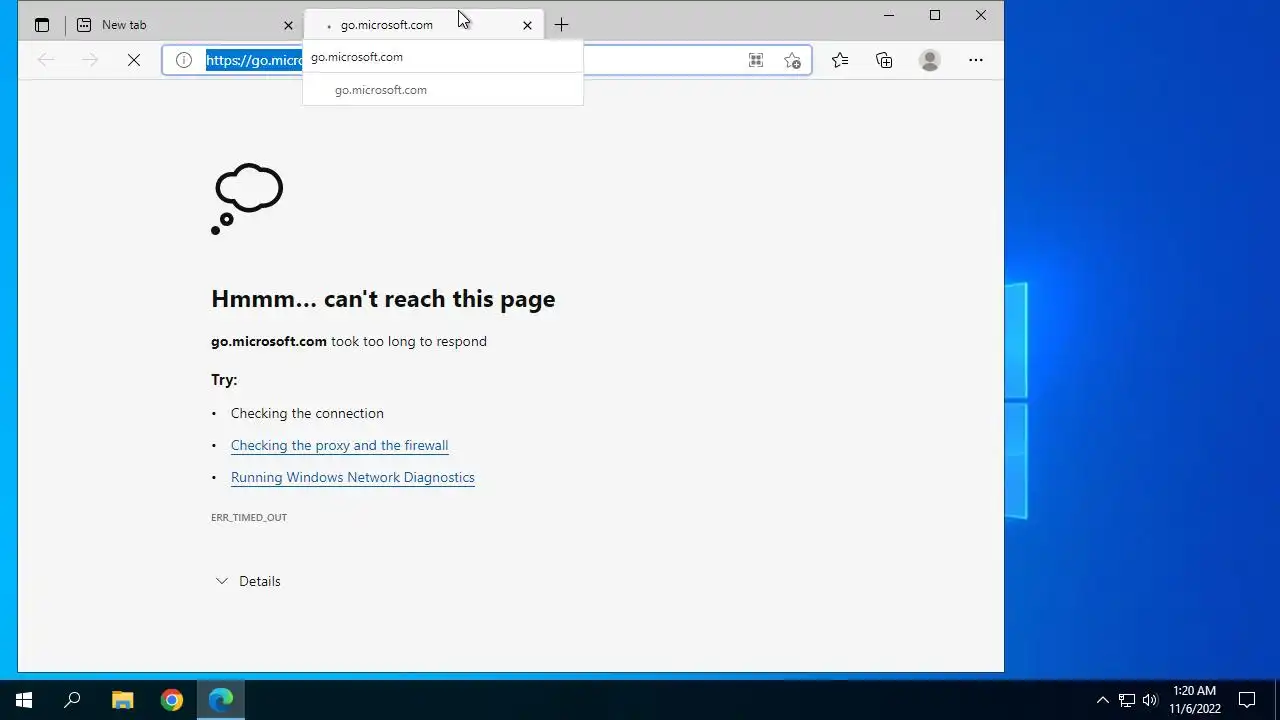
Task: Click the ERR_TIMED_OUT error code text
Action: pos(249,518)
